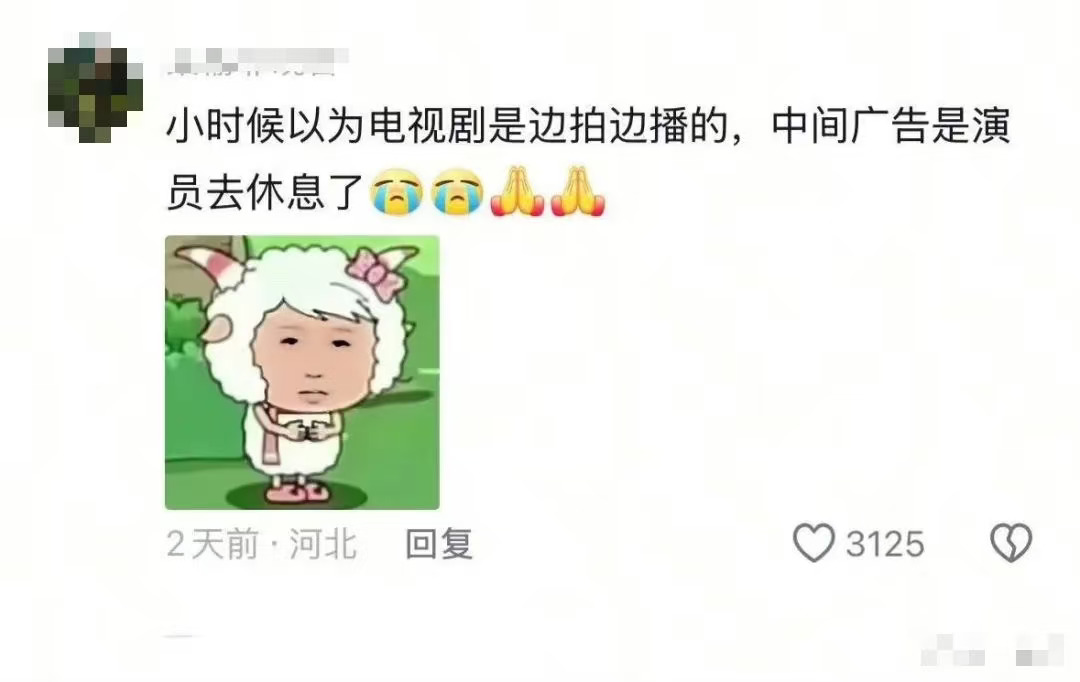
Task: Tap the 河北 location label
Action: click(323, 544)
